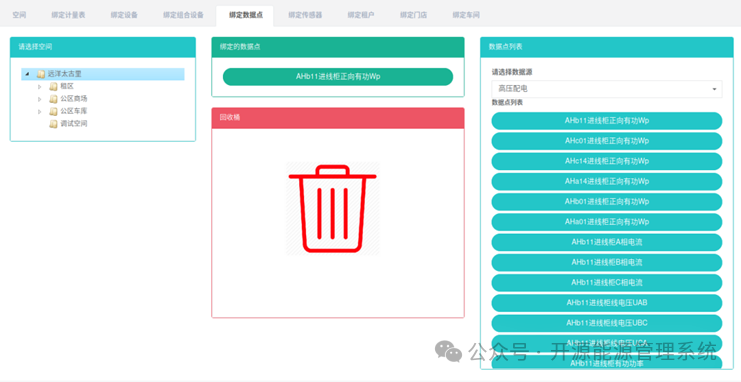
Task: Expand the 公区车库 tree node
Action: 40,112
